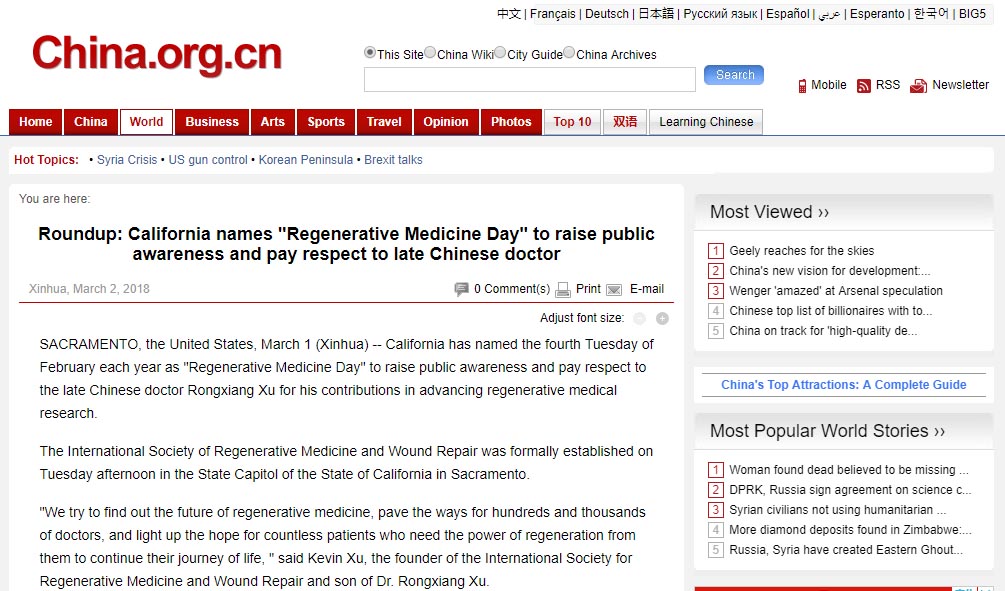1005x591 pixels.
Task: Click the Newsletter envelope icon
Action: (918, 86)
